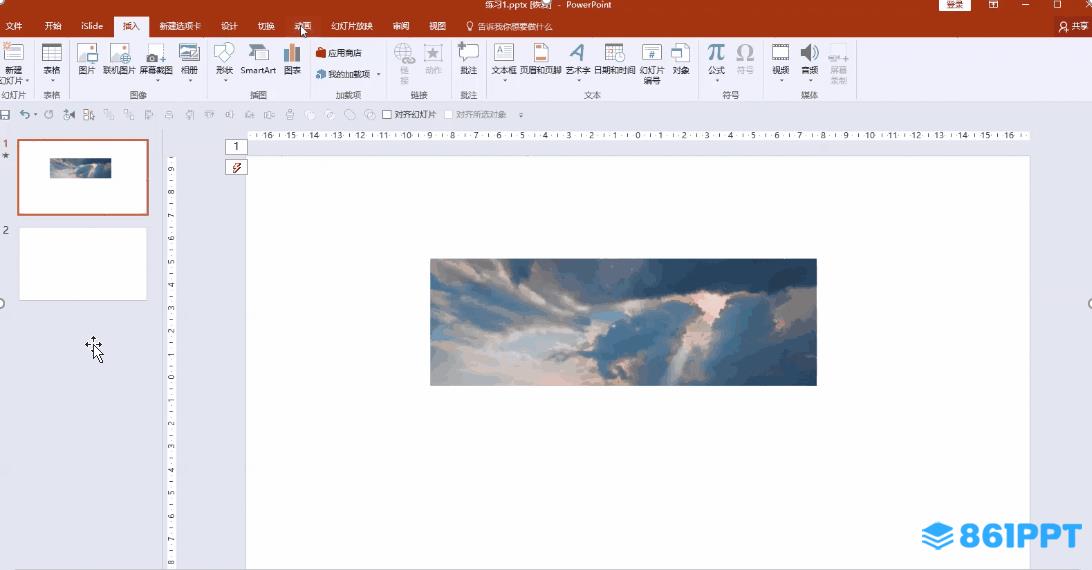The width and height of the screenshot is (1092, 570).
Task: Open the 幻灯片放映 slideshow tab
Action: coord(352,26)
